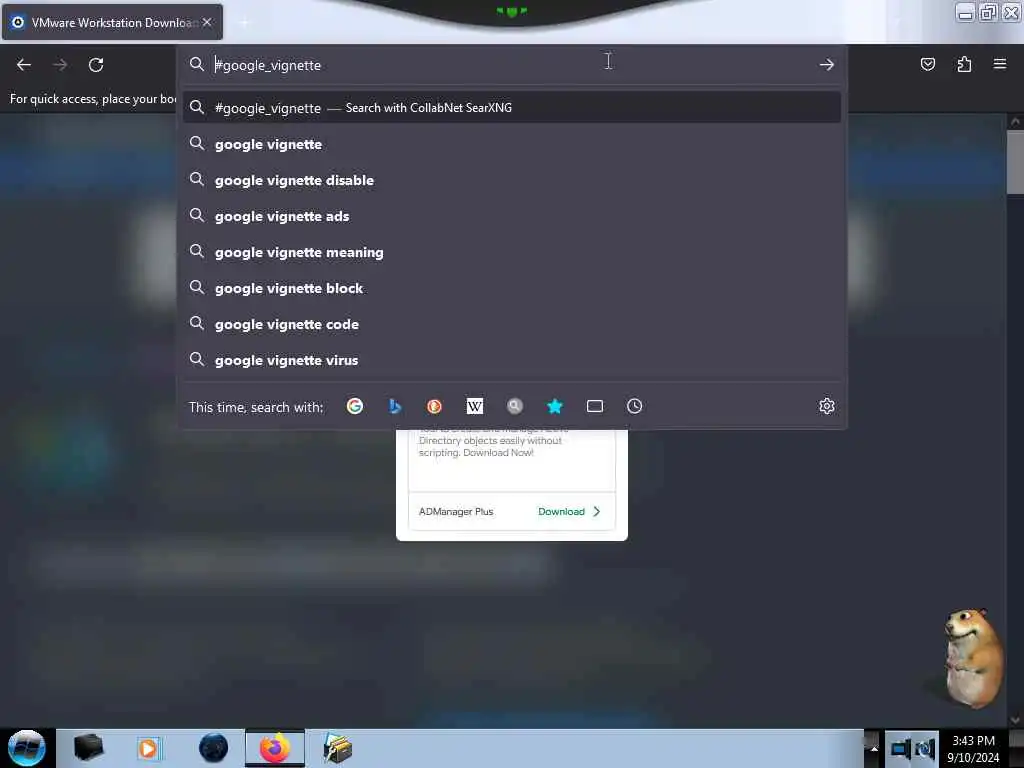
Task: Click the ad's right chevron arrow
Action: (x=596, y=511)
